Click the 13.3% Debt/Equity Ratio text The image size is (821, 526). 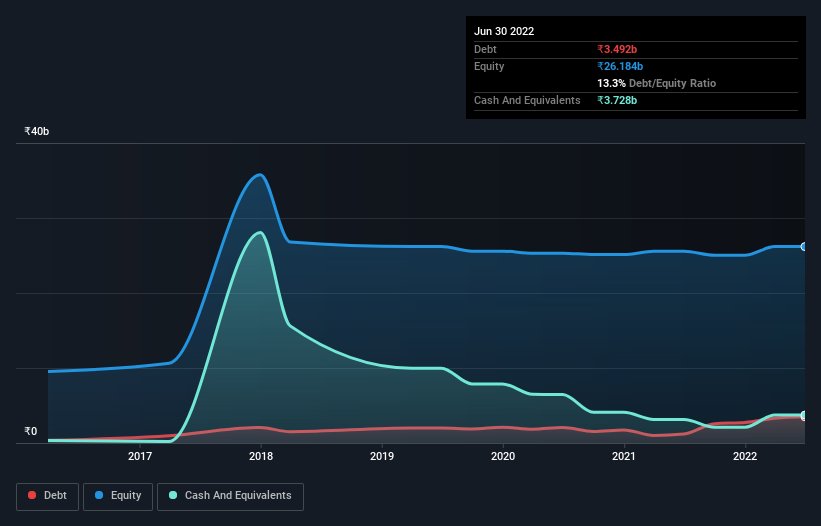tap(656, 83)
